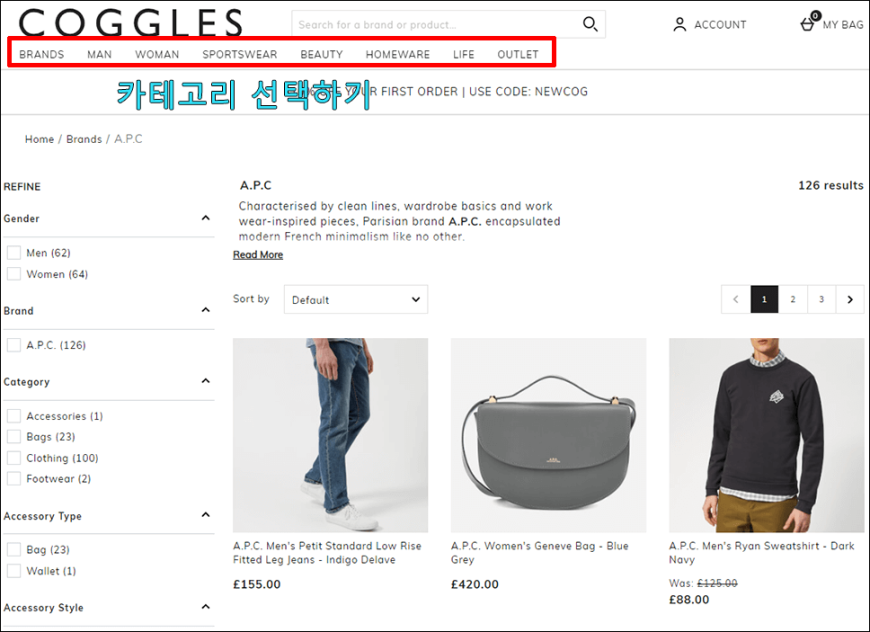870x632 pixels.
Task: Open the Petit Standard Low Rise jeans title
Action: pos(327,553)
